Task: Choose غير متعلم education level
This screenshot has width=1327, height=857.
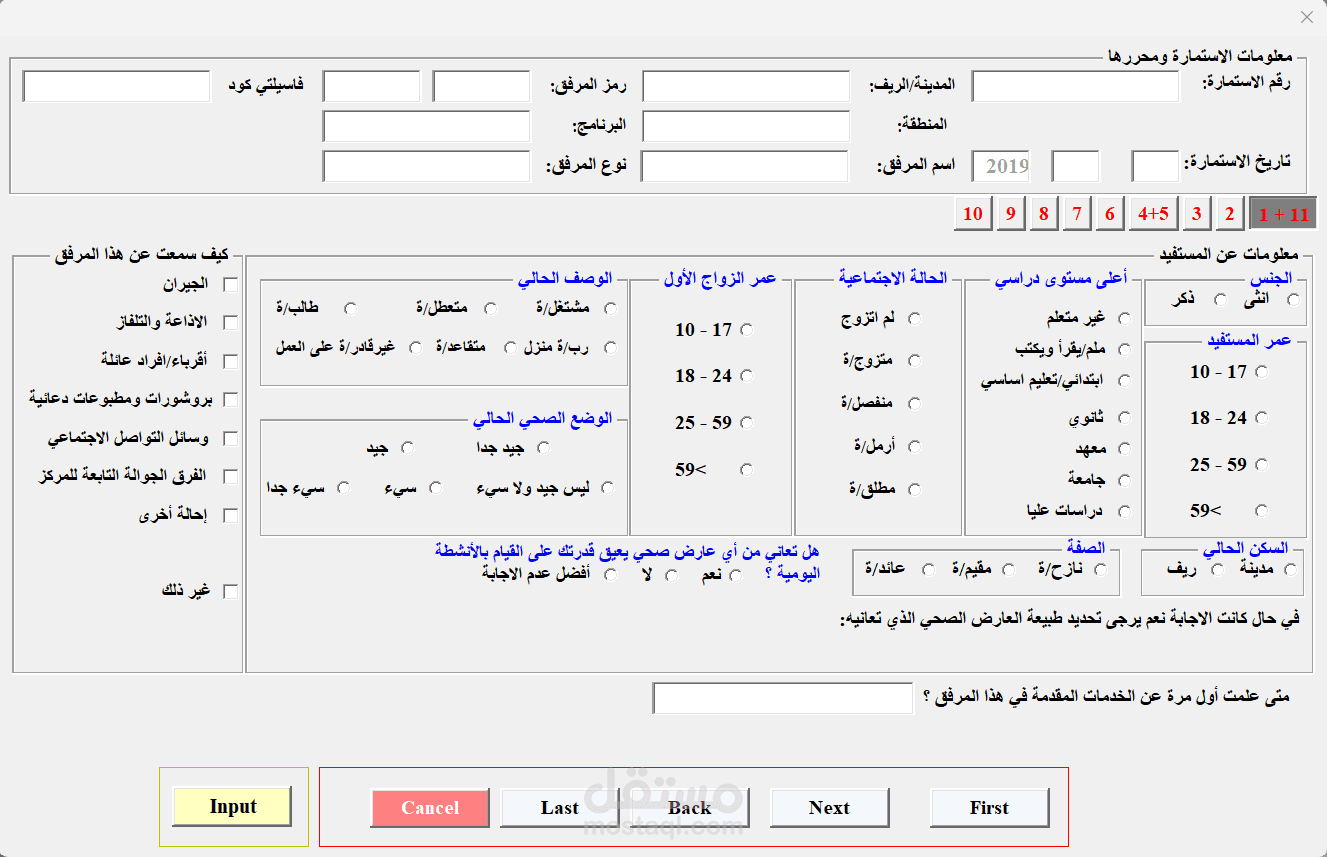Action: point(1124,318)
